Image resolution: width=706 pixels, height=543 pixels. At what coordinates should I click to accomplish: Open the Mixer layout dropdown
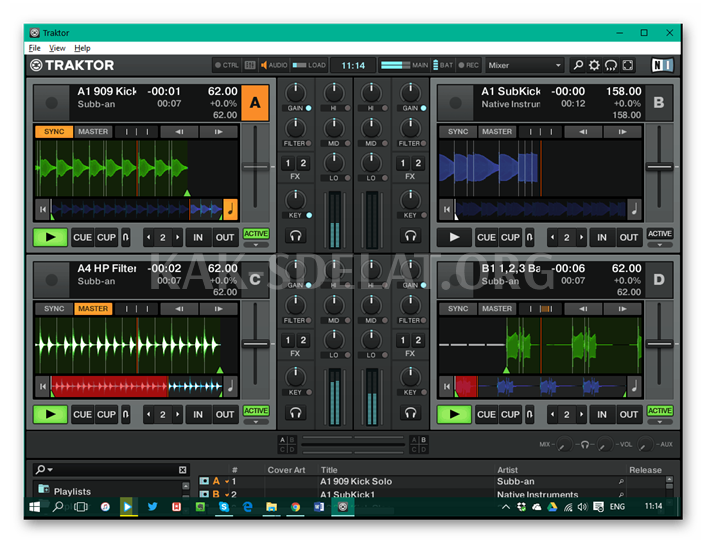524,65
